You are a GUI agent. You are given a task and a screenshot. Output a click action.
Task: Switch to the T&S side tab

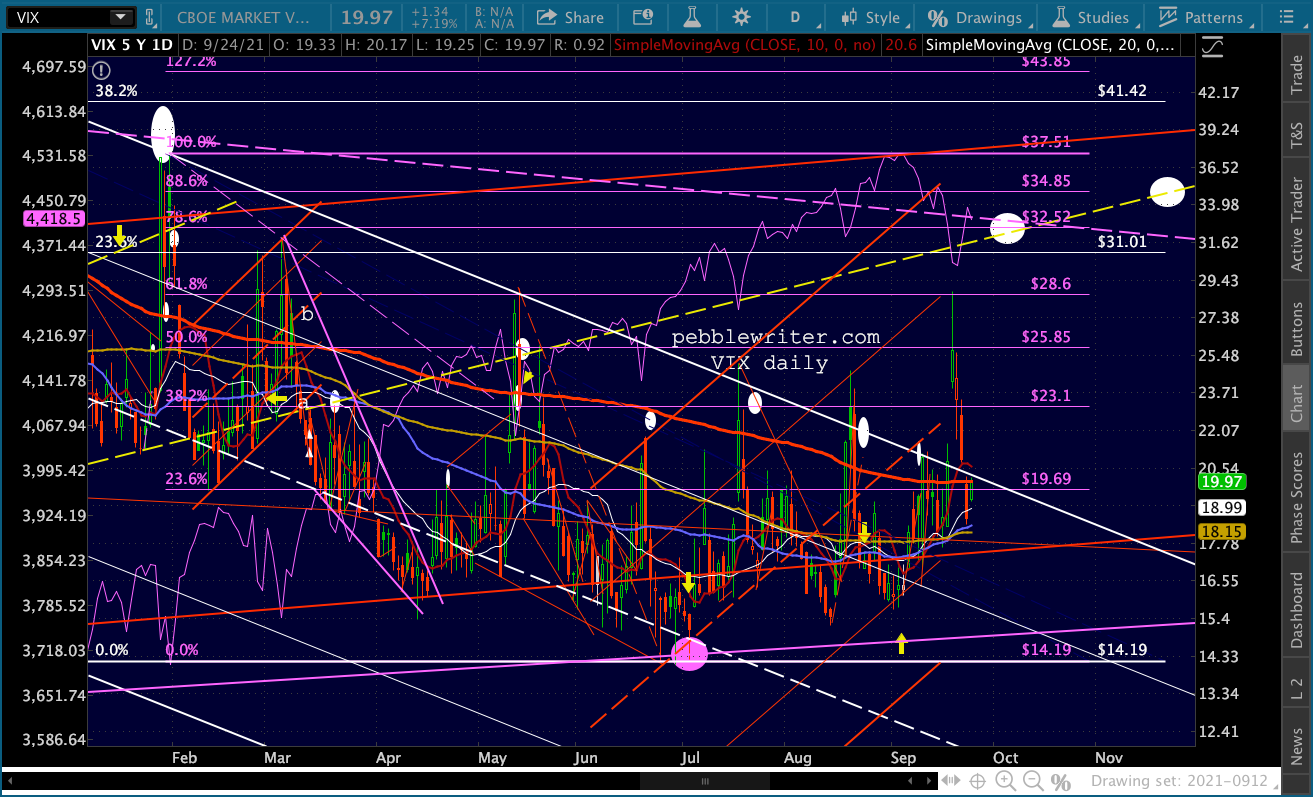point(1296,131)
